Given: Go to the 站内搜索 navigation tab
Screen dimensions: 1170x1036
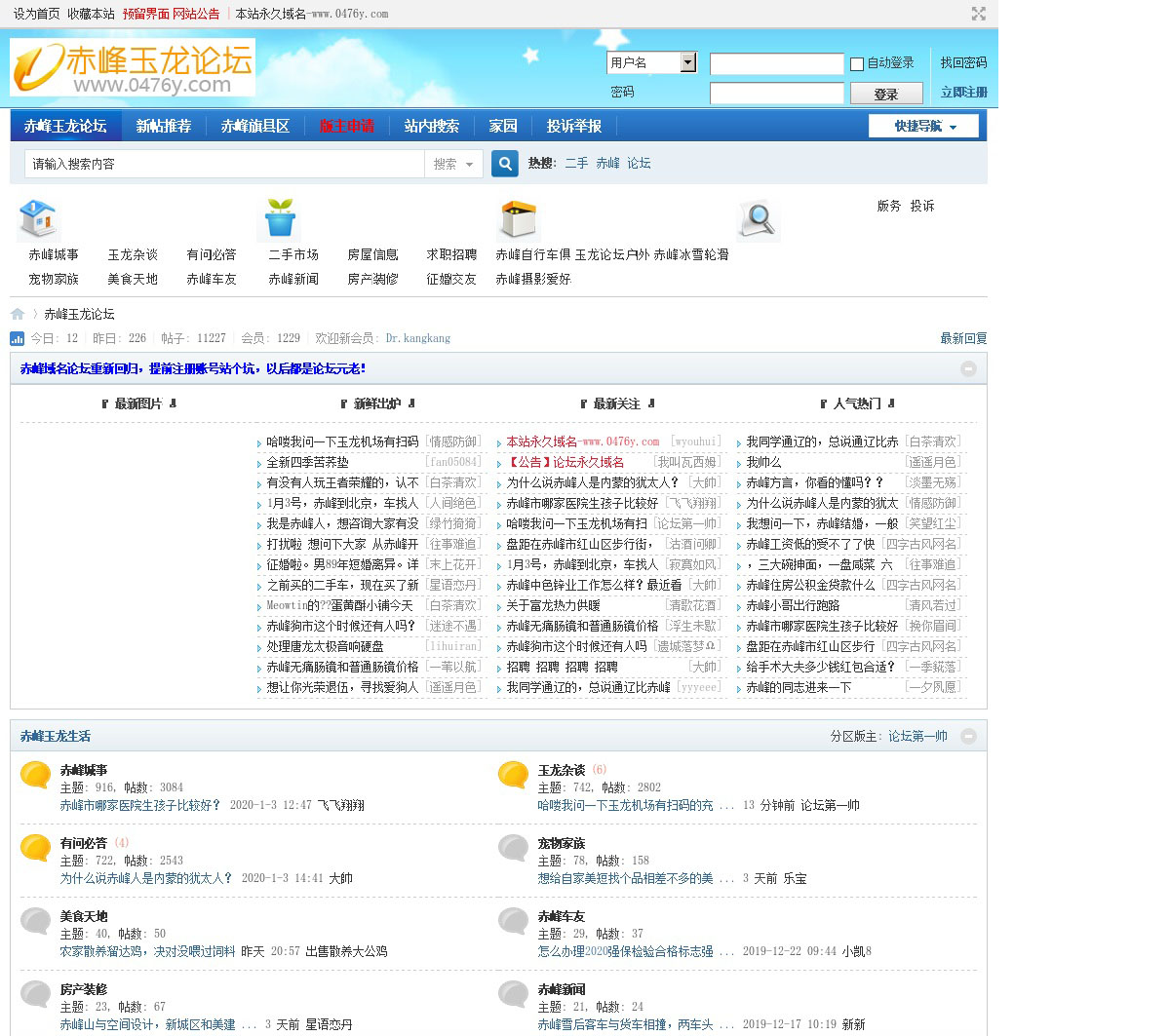Looking at the screenshot, I should click(431, 126).
